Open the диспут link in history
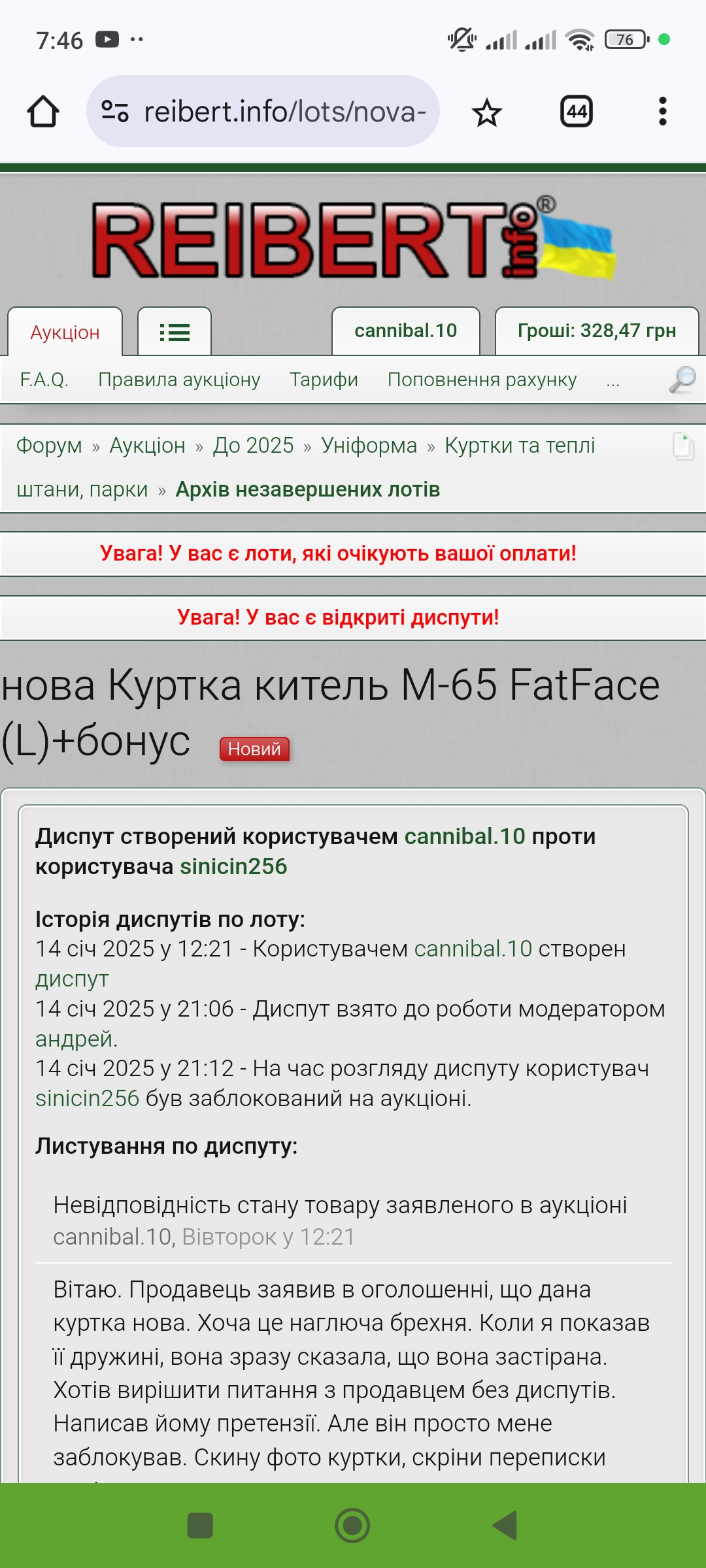706x1568 pixels. coord(72,979)
